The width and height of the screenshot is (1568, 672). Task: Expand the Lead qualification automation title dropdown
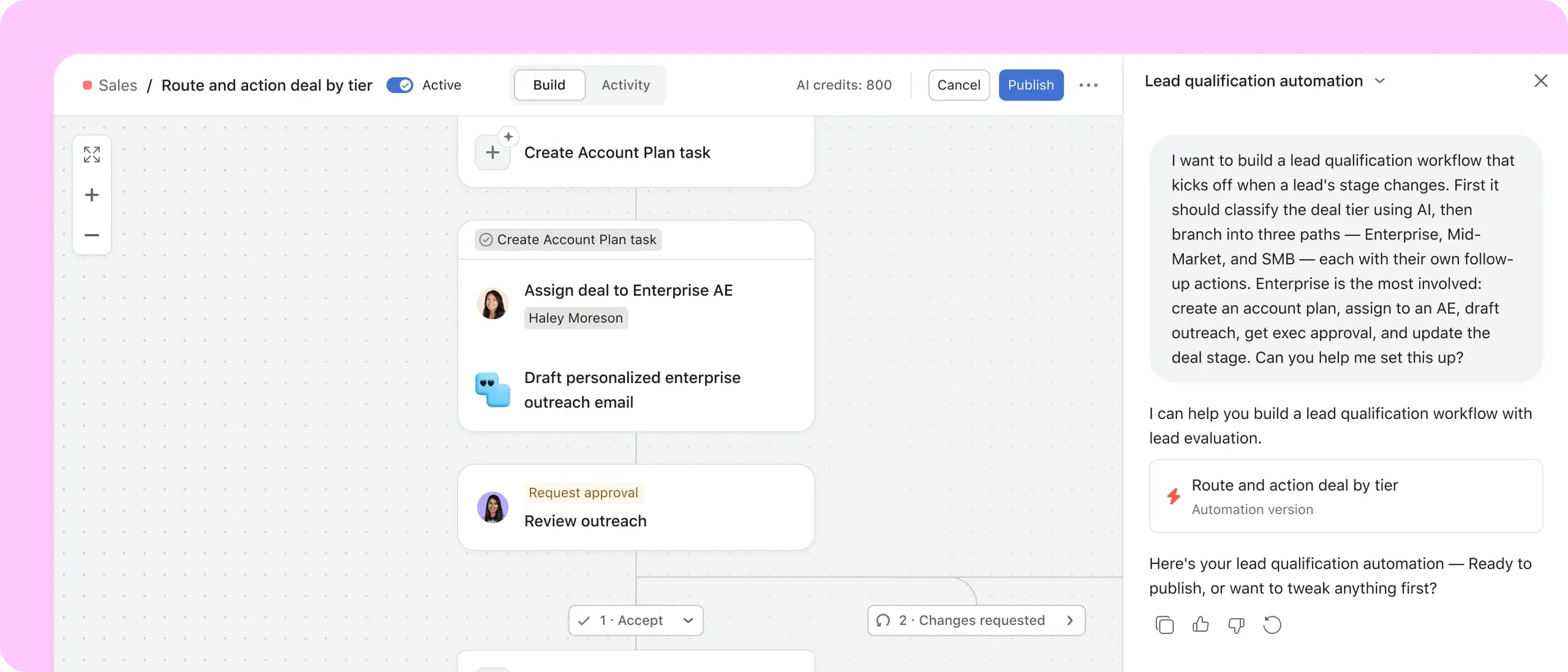point(1379,81)
